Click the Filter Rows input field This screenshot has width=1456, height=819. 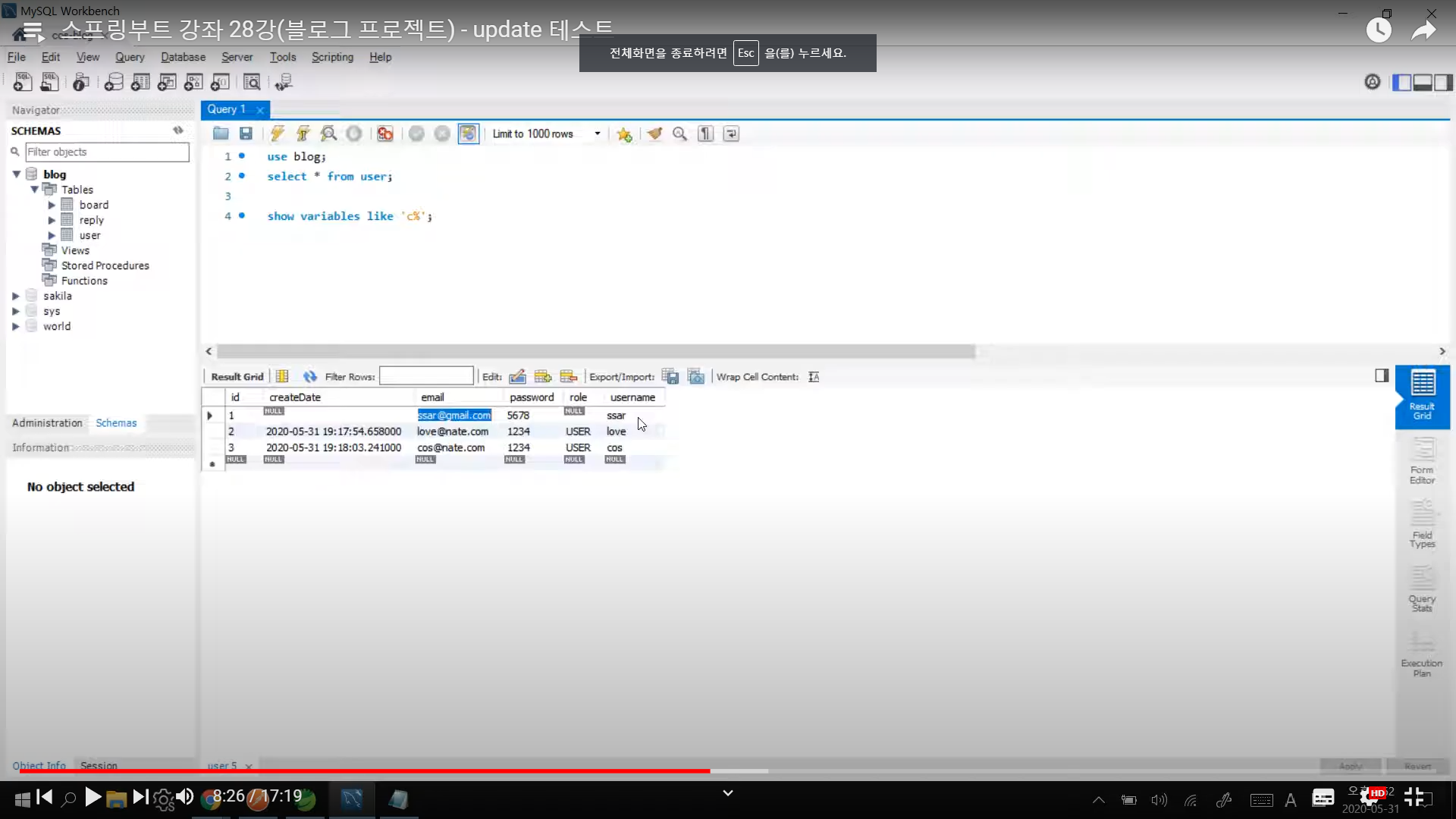coord(426,376)
